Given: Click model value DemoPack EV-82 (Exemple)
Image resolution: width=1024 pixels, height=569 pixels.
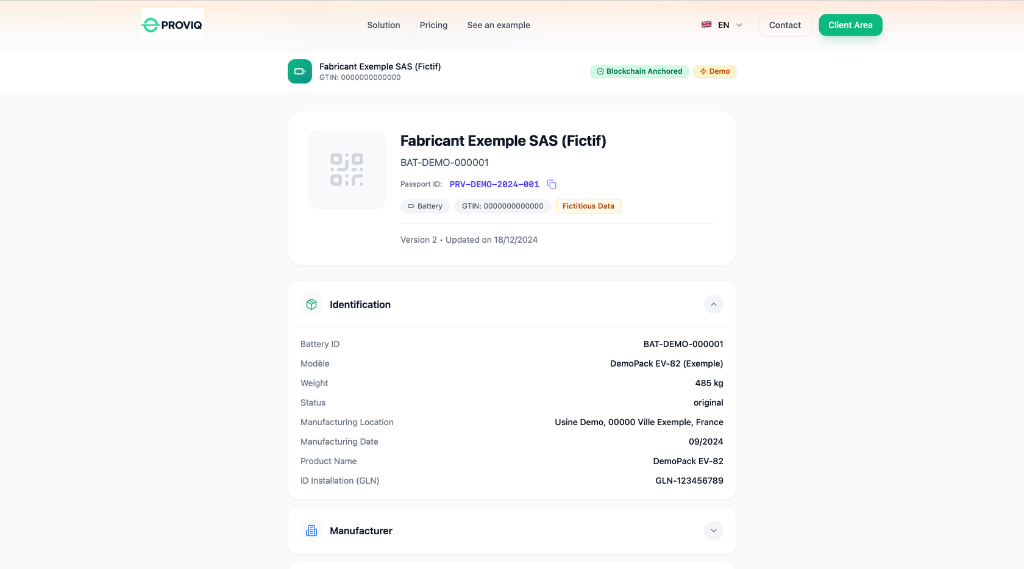Looking at the screenshot, I should click(666, 363).
